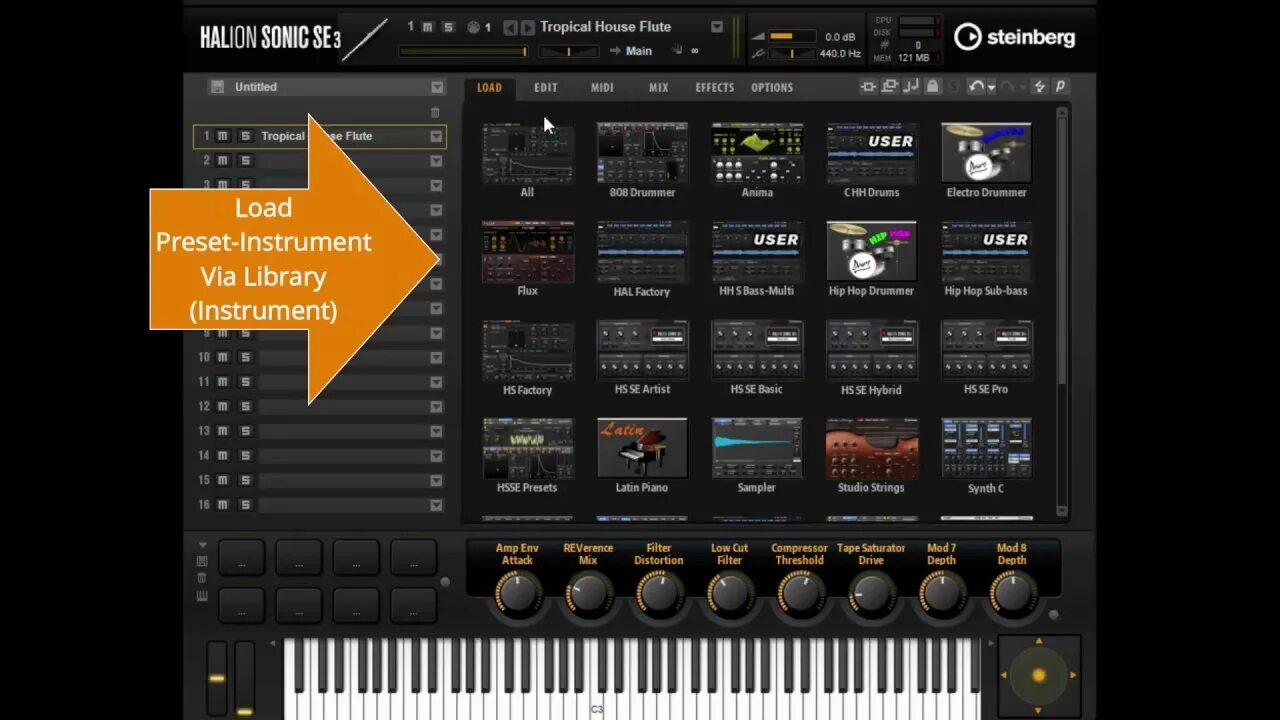Click the Main output selector
This screenshot has width=1280, height=720.
click(x=639, y=51)
